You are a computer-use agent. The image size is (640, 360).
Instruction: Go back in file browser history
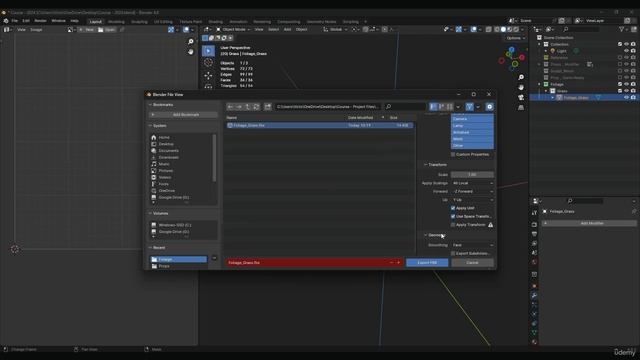pyautogui.click(x=231, y=107)
